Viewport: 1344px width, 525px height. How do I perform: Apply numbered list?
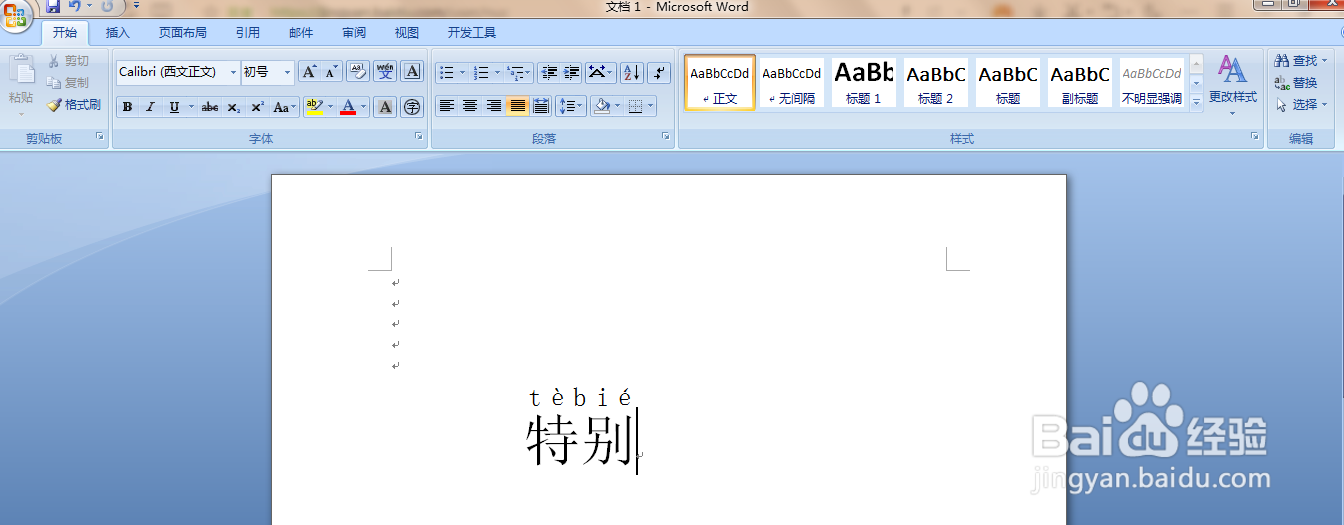click(481, 72)
